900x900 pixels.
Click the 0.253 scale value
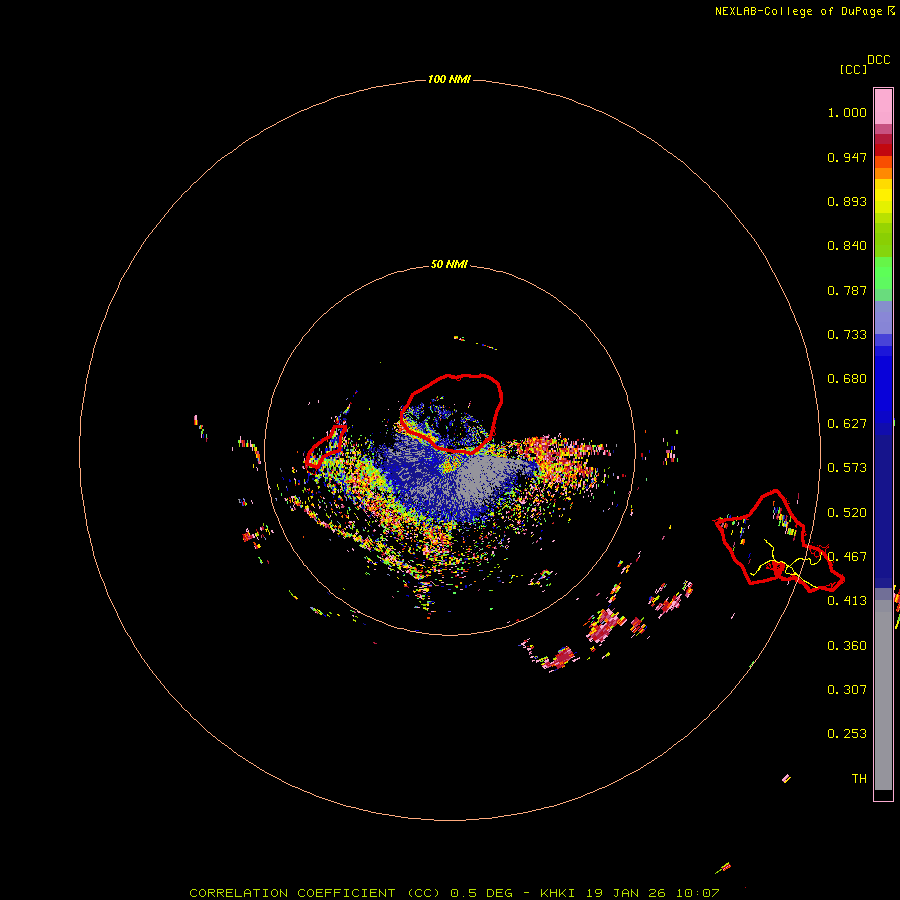point(847,734)
